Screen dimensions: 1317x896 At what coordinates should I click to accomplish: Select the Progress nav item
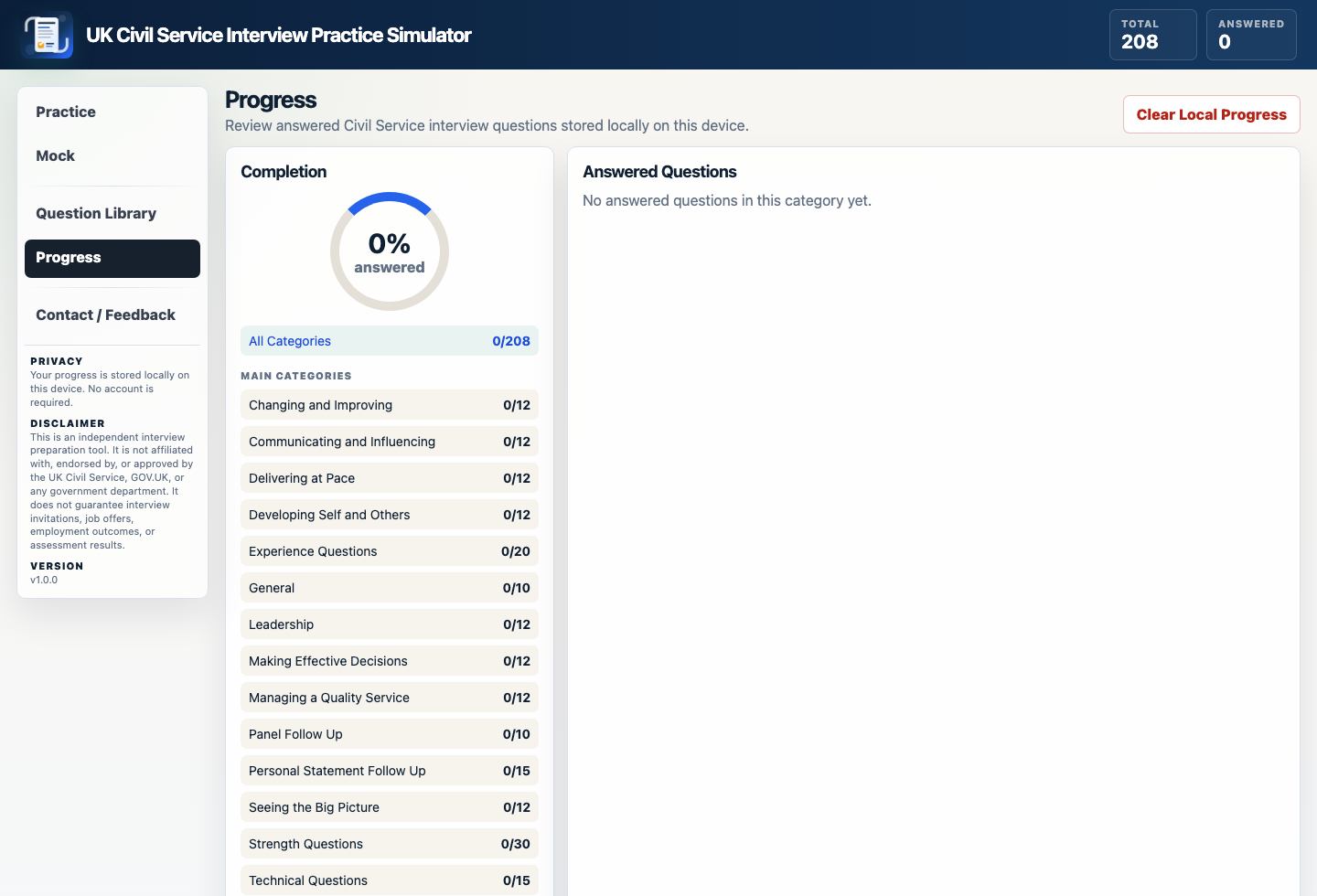click(112, 259)
